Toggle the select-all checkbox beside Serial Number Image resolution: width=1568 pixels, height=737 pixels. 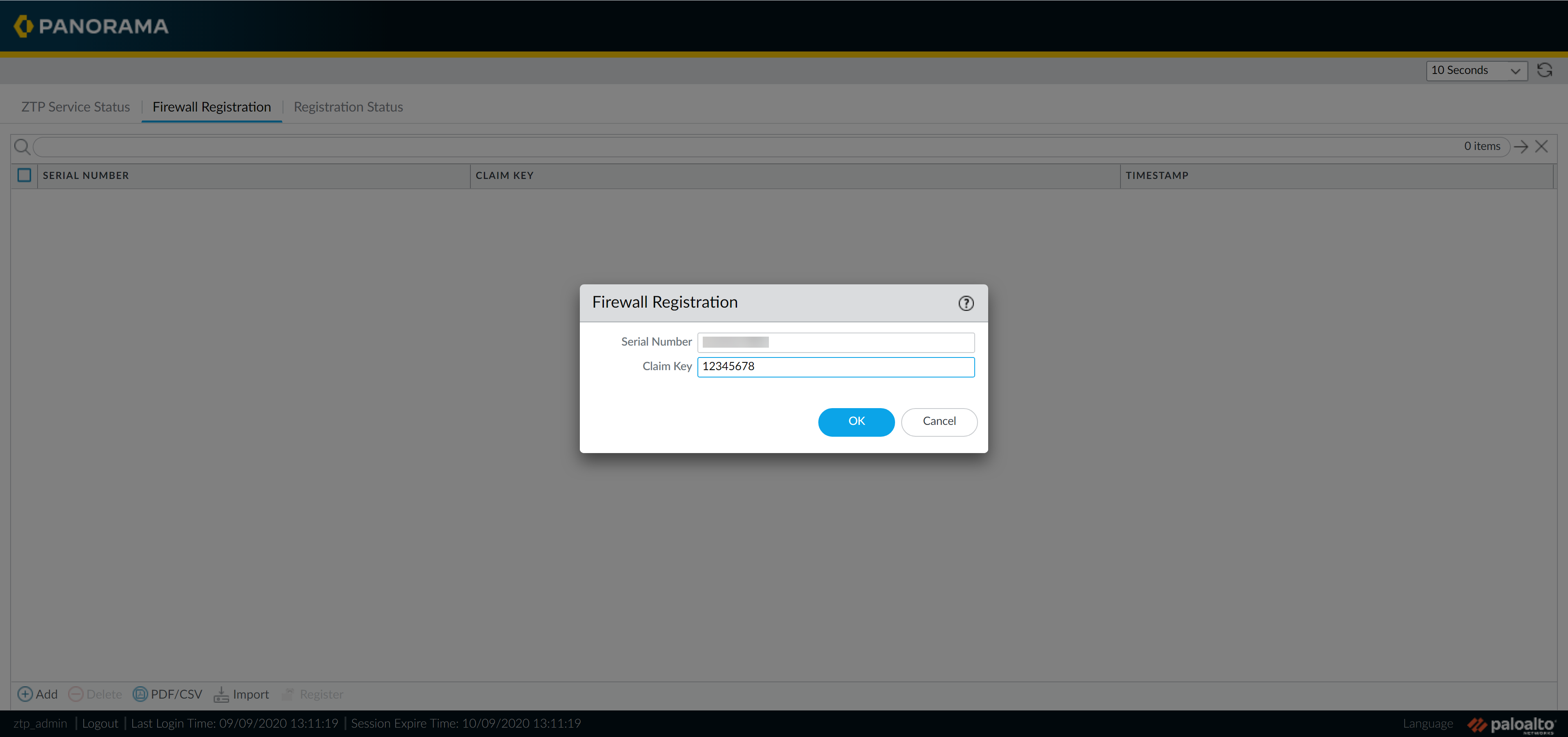coord(24,175)
